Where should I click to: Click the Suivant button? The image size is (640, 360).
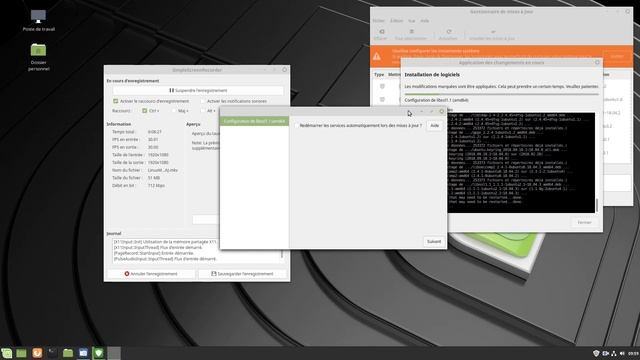tap(434, 242)
